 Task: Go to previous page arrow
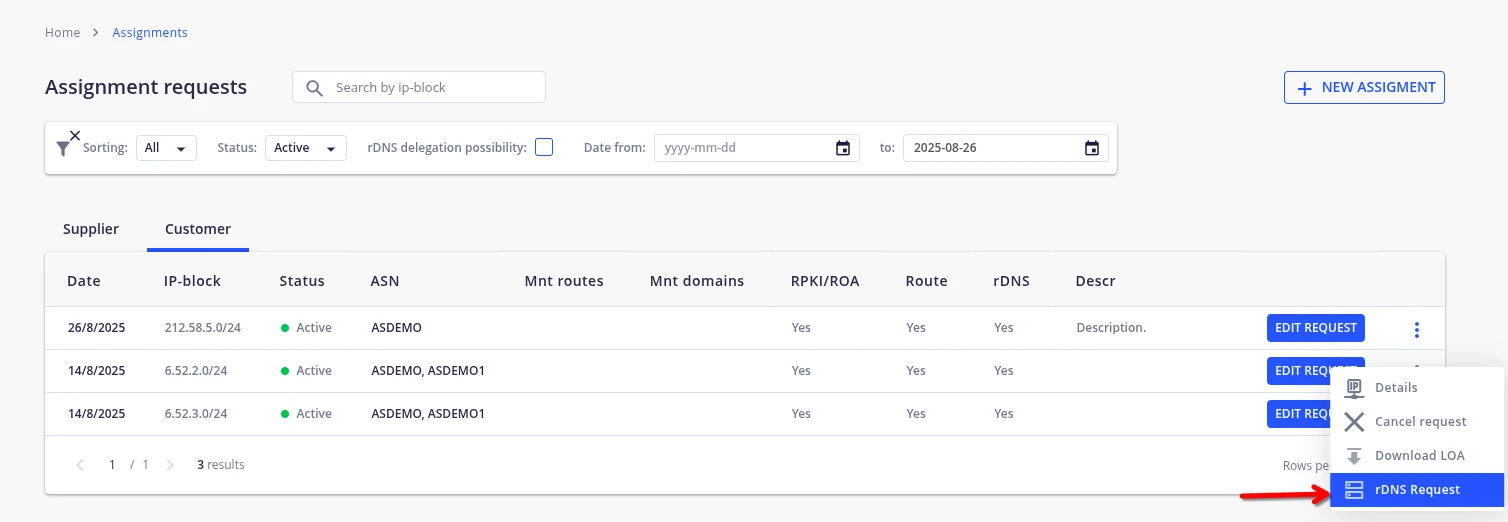point(81,465)
